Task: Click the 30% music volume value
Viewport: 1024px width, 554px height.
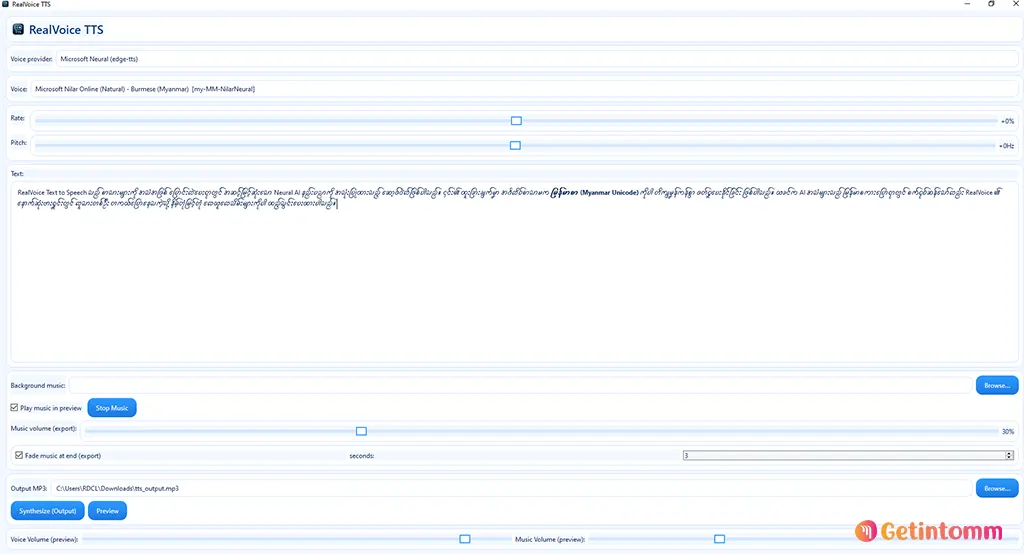Action: [x=1008, y=431]
